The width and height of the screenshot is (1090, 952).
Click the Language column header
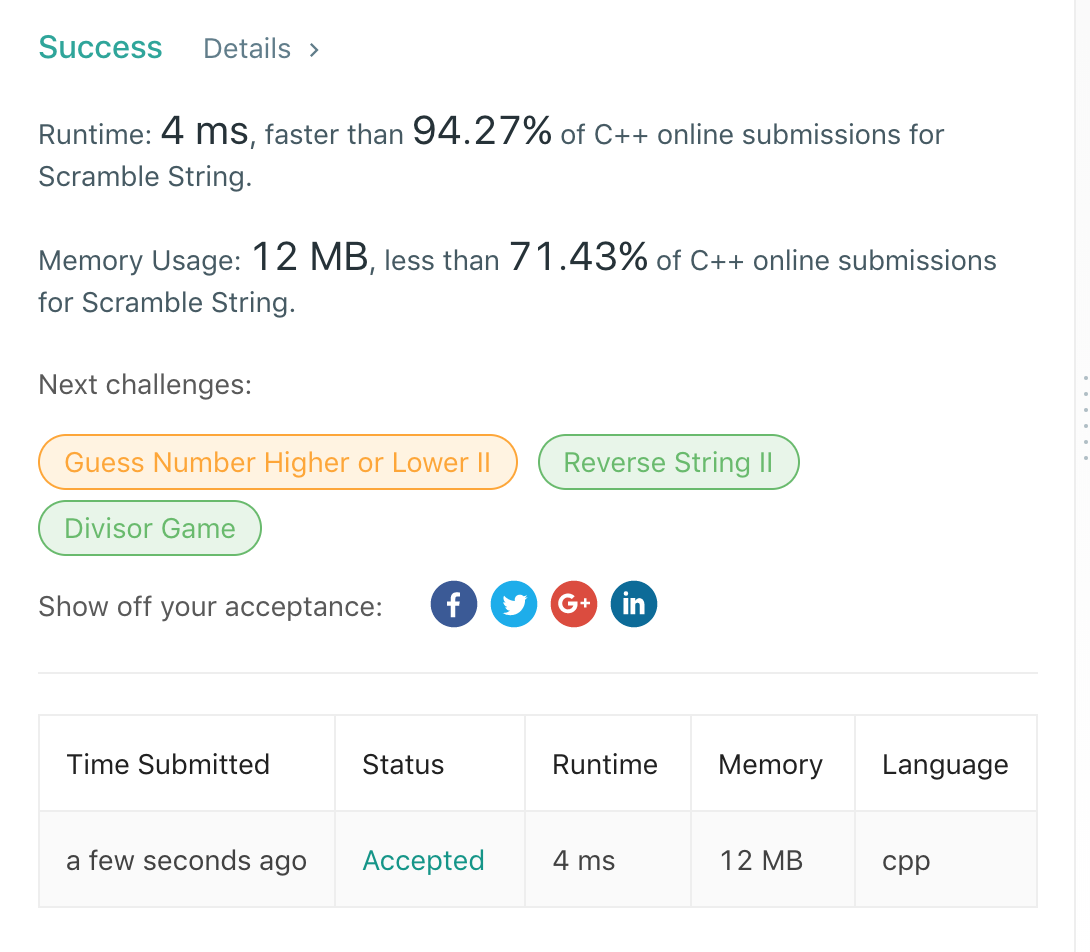pyautogui.click(x=945, y=765)
